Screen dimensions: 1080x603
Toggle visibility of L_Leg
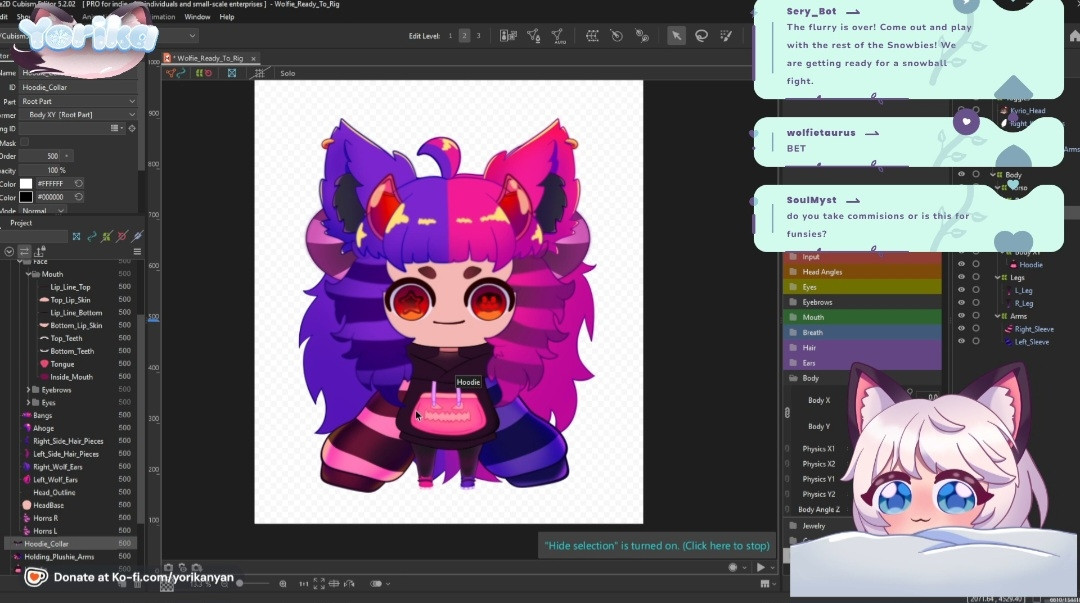(962, 290)
